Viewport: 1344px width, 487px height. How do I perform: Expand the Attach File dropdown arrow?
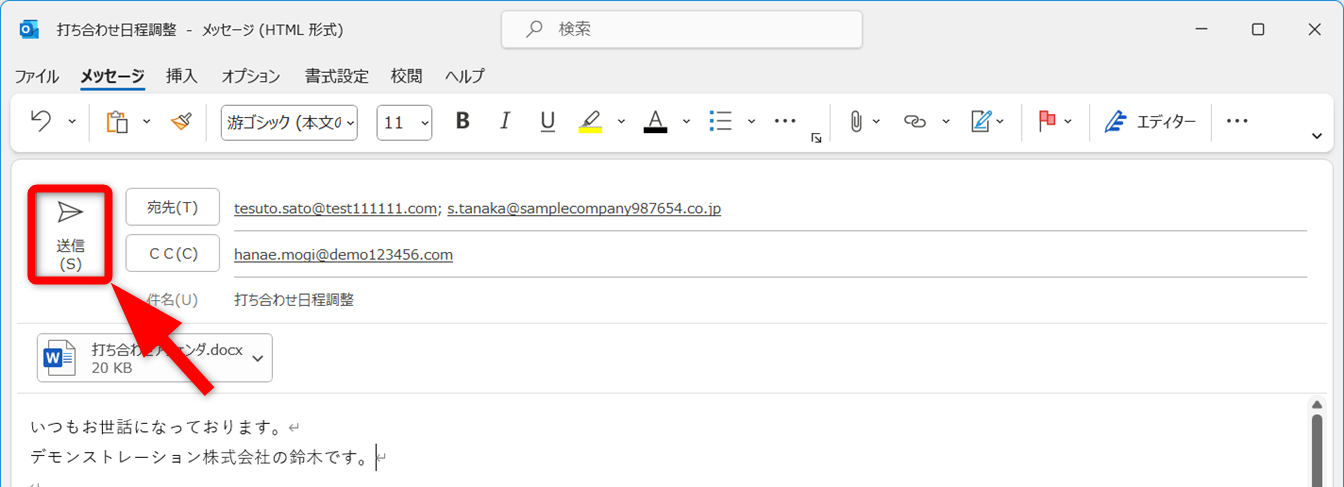(877, 122)
